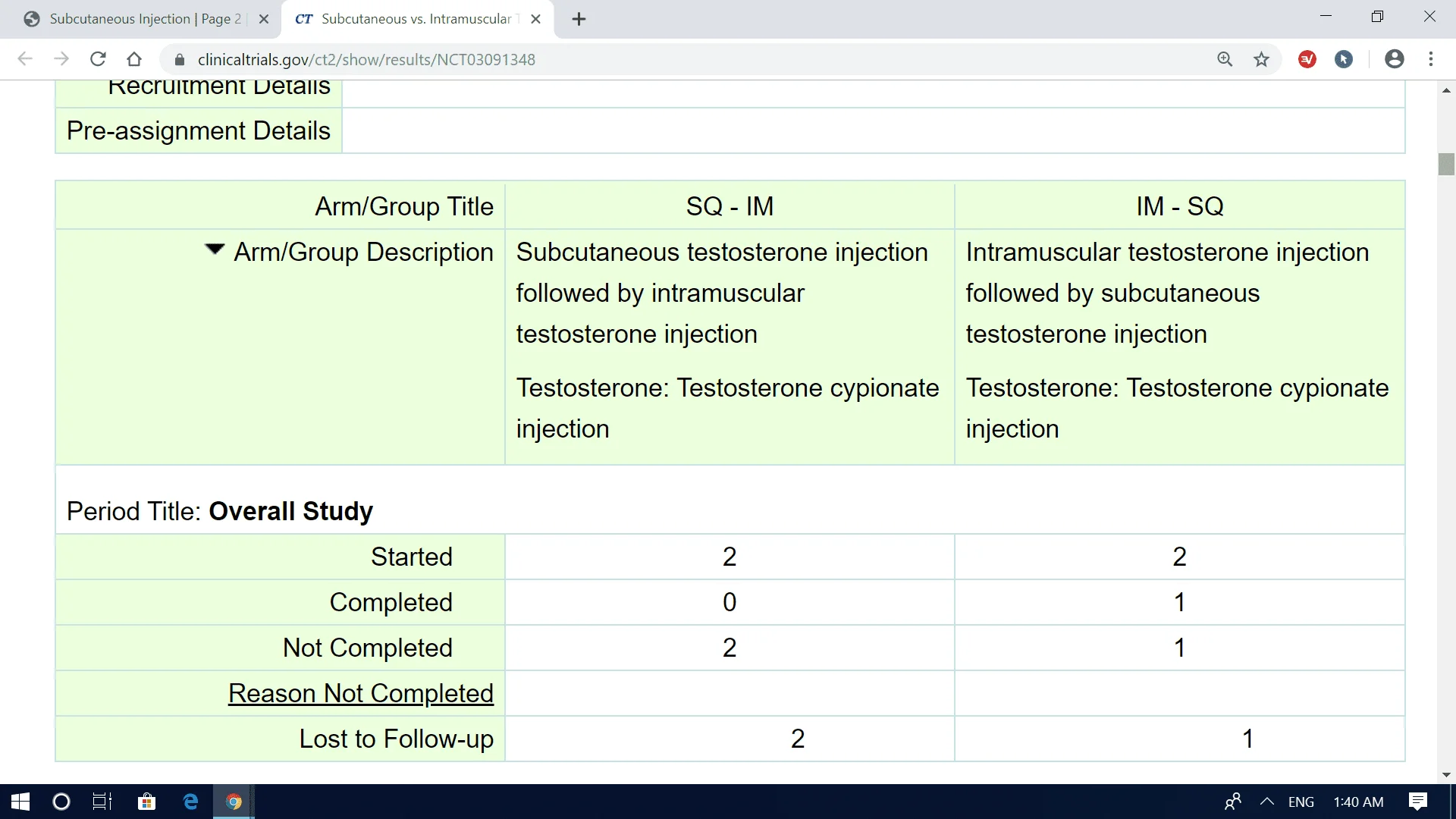Switch to the Subcutaneous Injection Page 2 tab
The height and width of the screenshot is (819, 1456).
136,19
